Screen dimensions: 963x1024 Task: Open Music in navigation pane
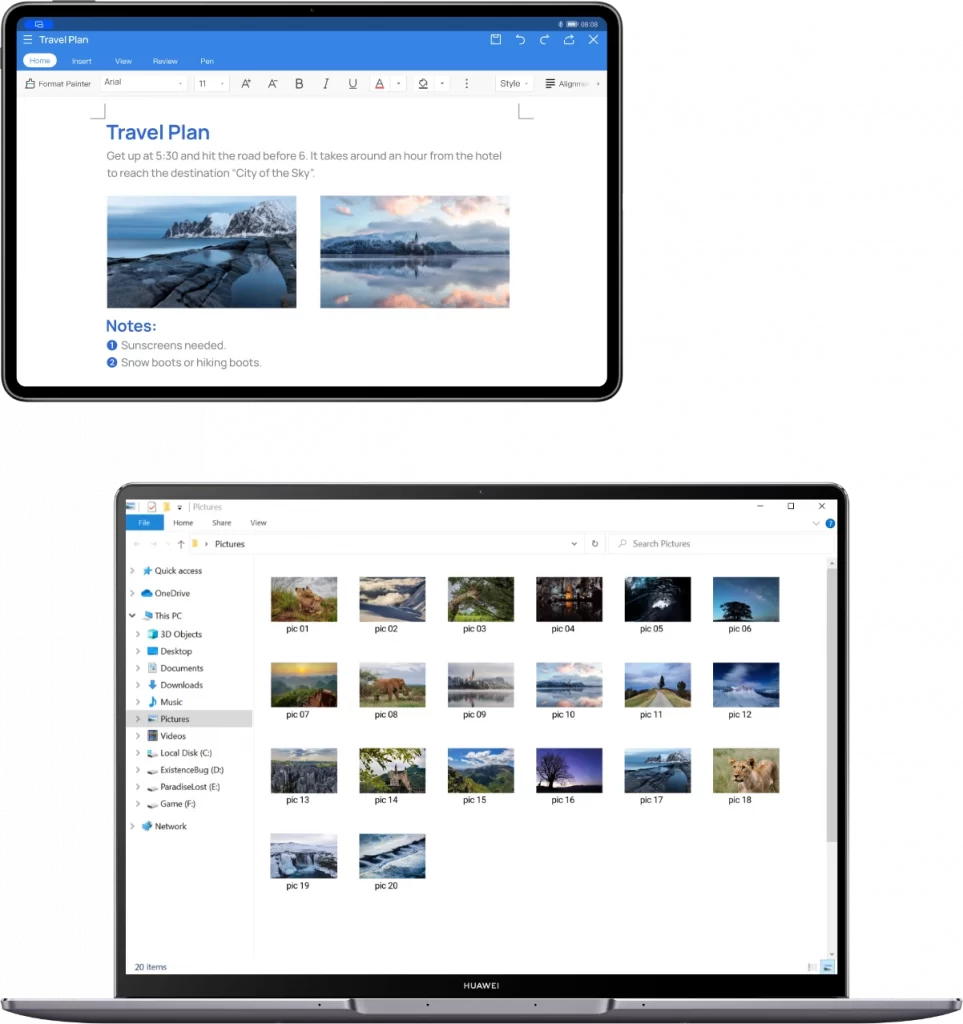(x=165, y=702)
